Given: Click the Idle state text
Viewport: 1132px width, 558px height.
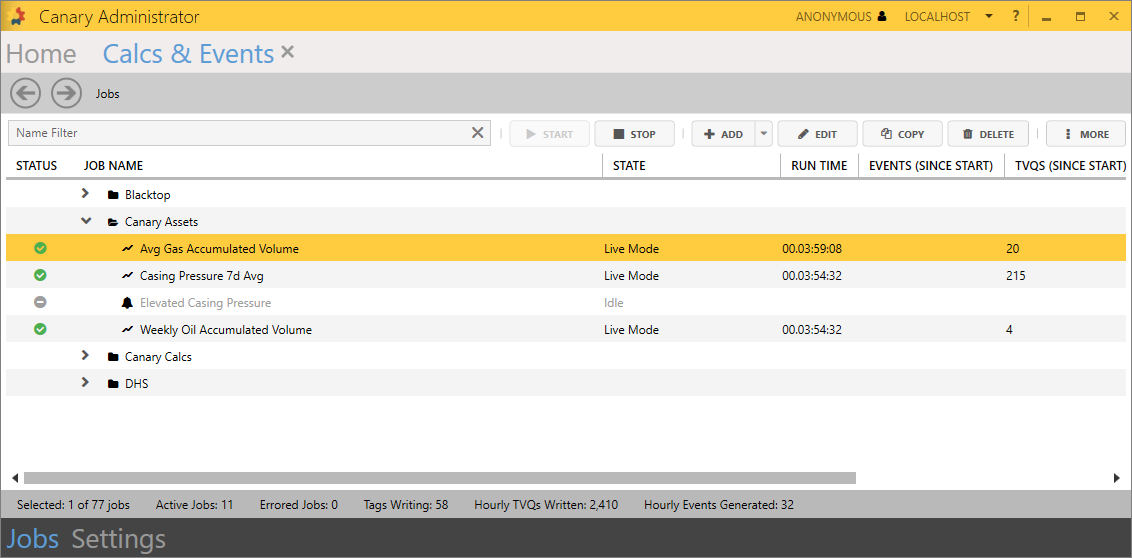Looking at the screenshot, I should click(x=614, y=303).
